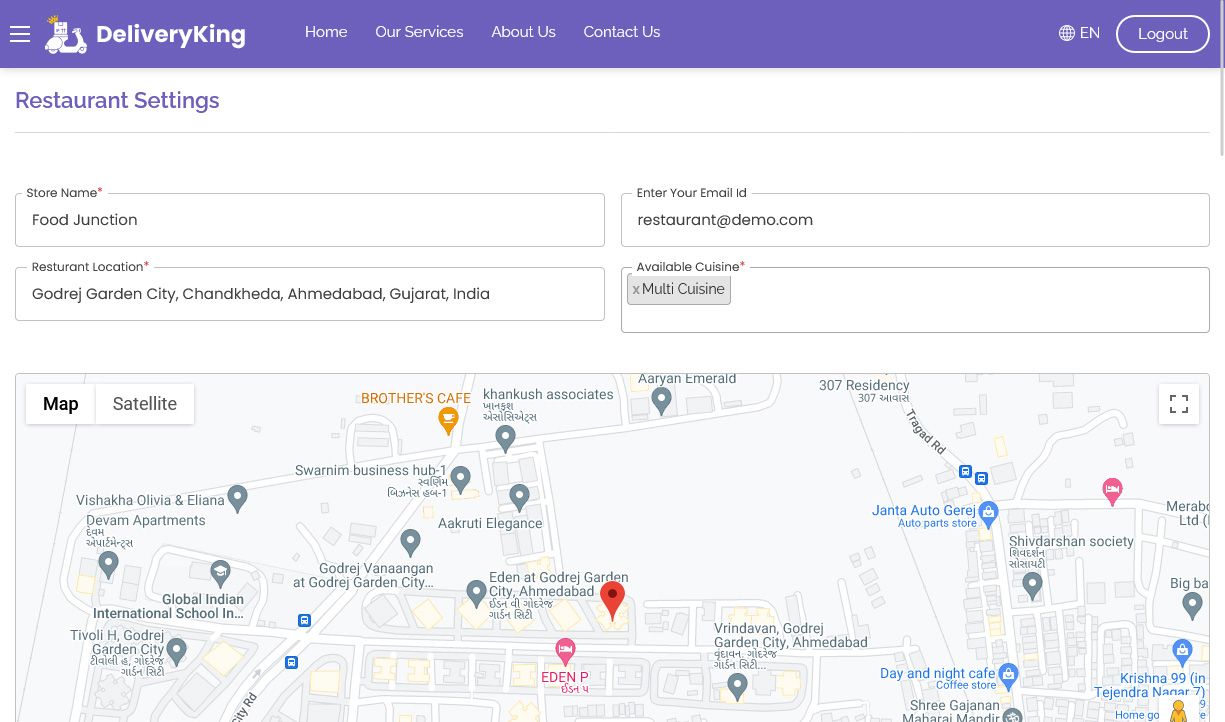The width and height of the screenshot is (1225, 722).
Task: Click the Devam Apartments map pin
Action: click(109, 565)
